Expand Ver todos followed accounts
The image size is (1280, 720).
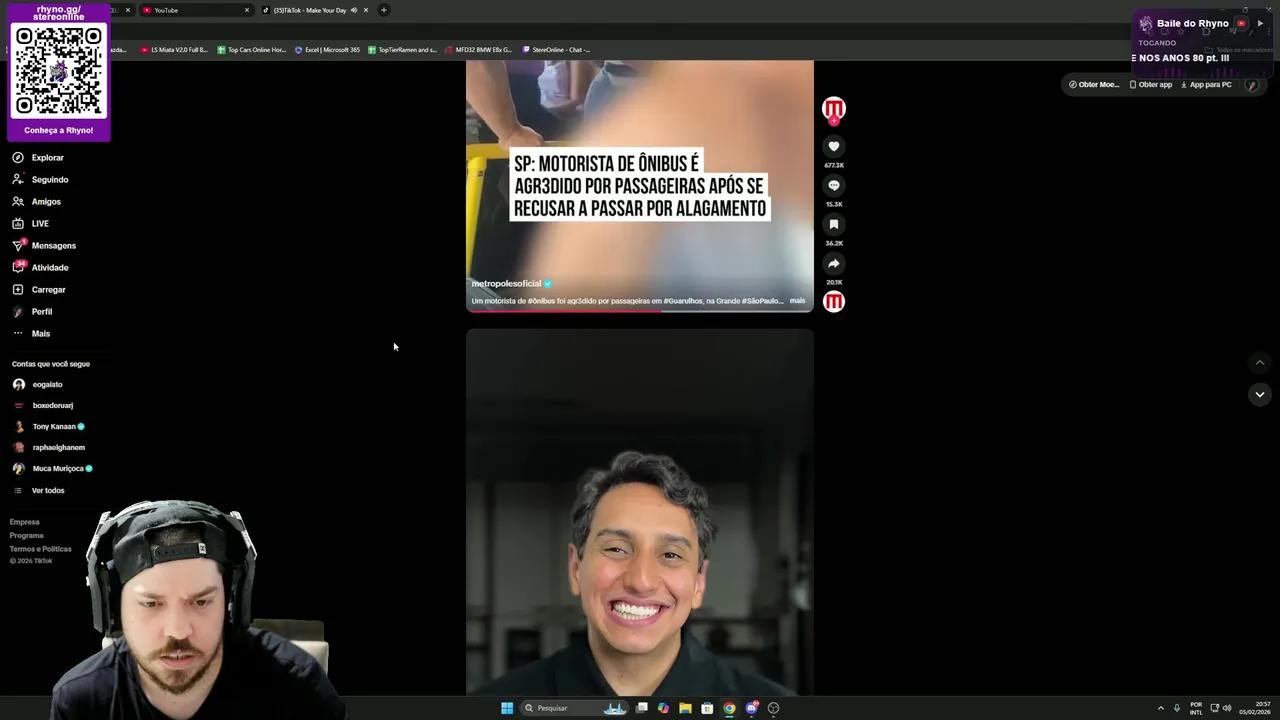(39, 491)
